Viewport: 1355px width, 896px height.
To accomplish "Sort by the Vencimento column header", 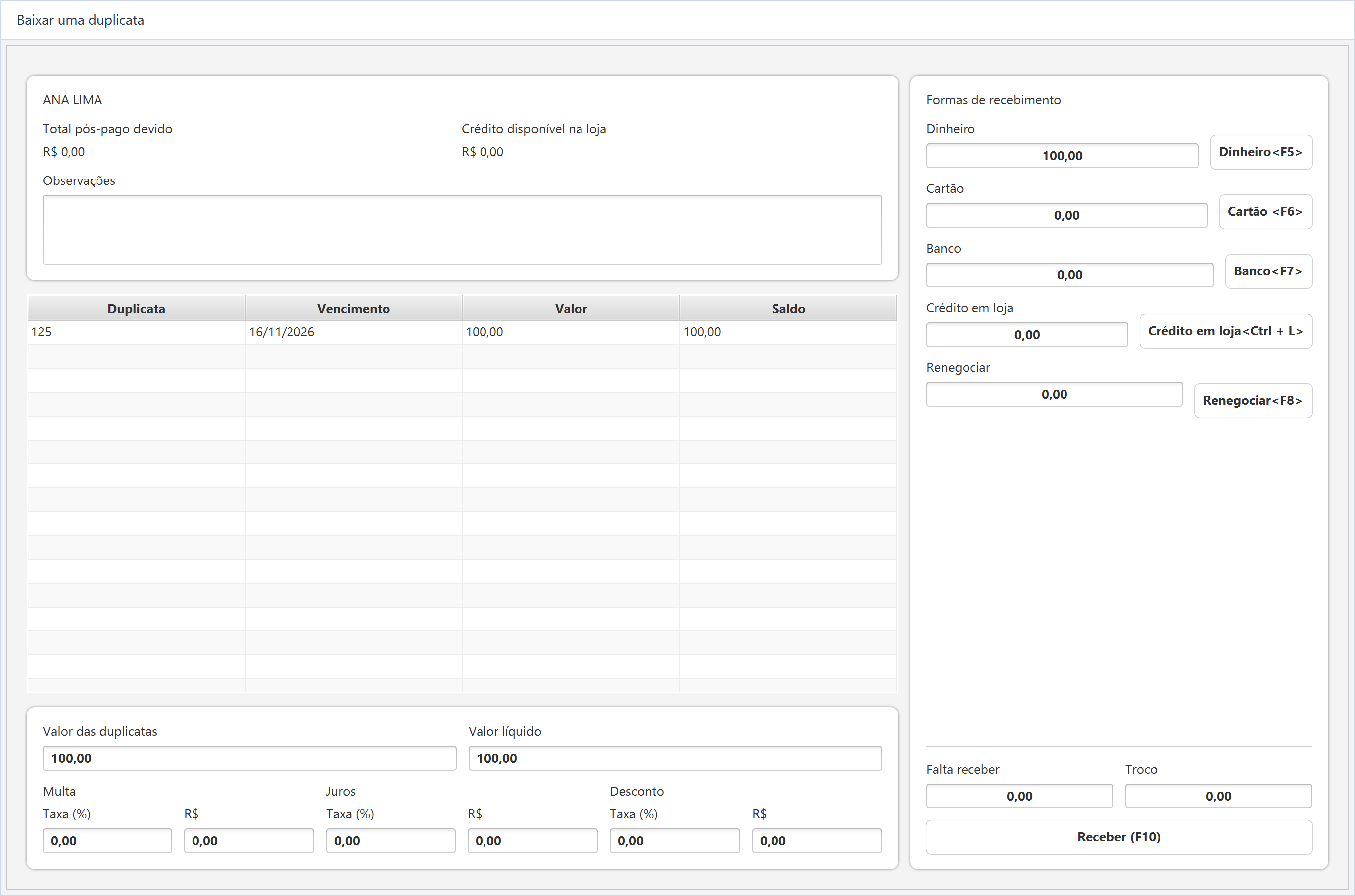I will (353, 309).
